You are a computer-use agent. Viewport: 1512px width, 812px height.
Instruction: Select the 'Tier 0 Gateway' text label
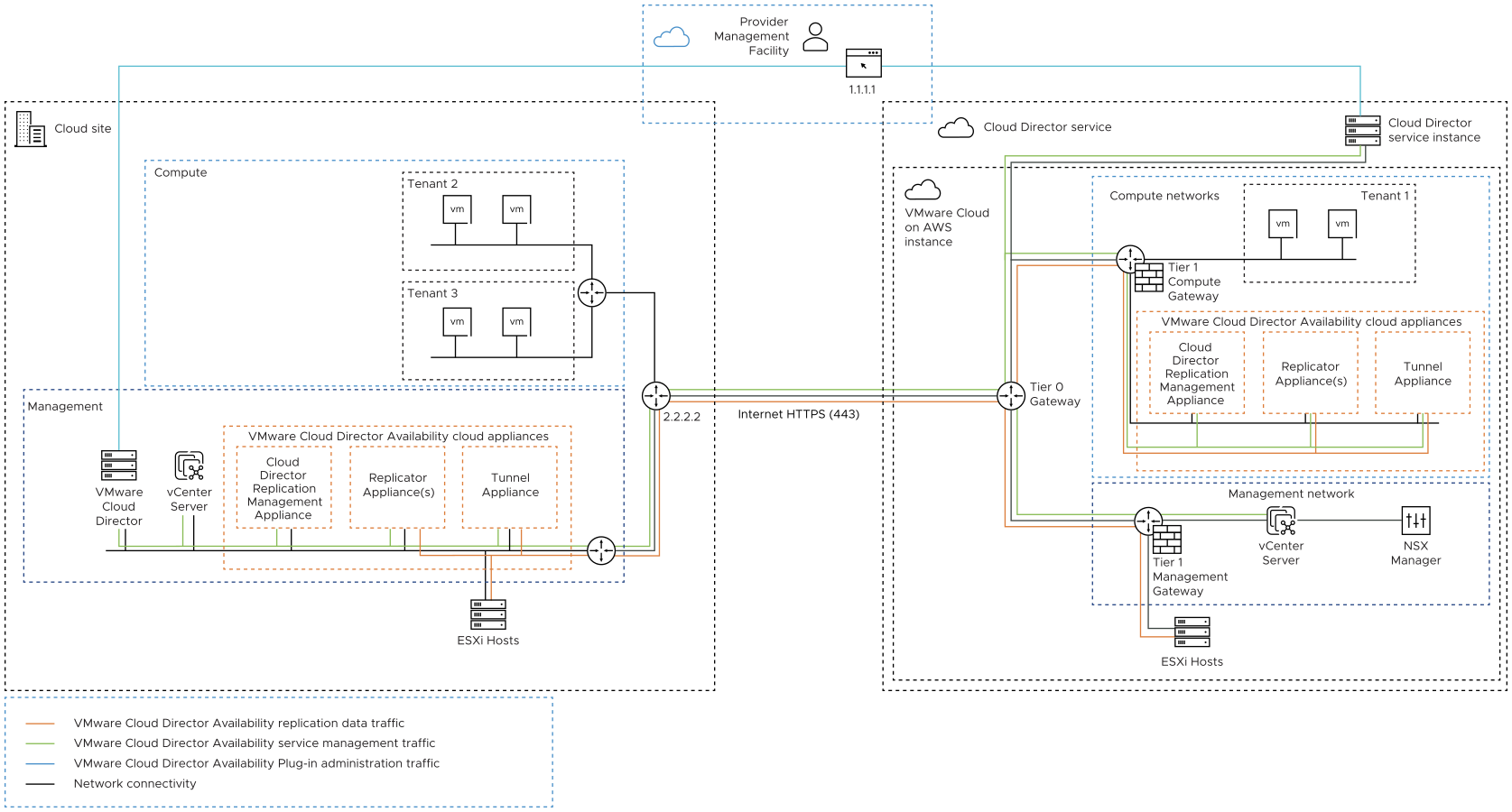1055,394
